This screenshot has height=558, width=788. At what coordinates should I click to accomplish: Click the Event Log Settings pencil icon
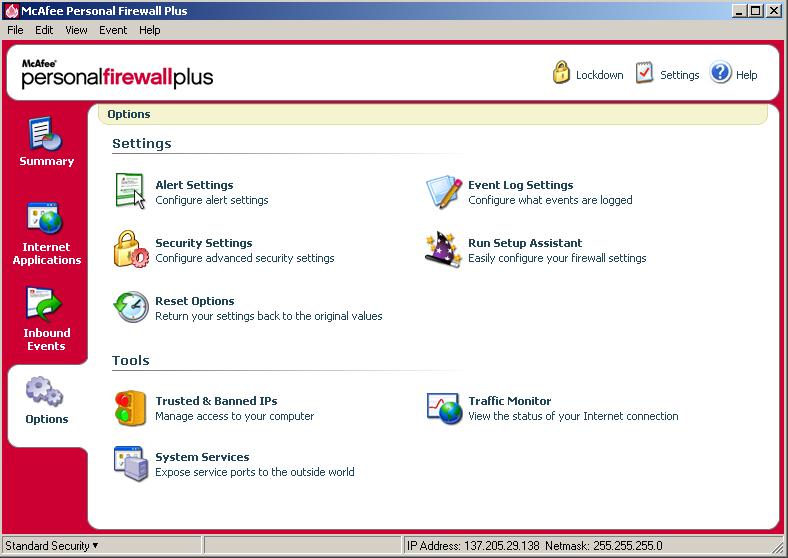pos(444,192)
